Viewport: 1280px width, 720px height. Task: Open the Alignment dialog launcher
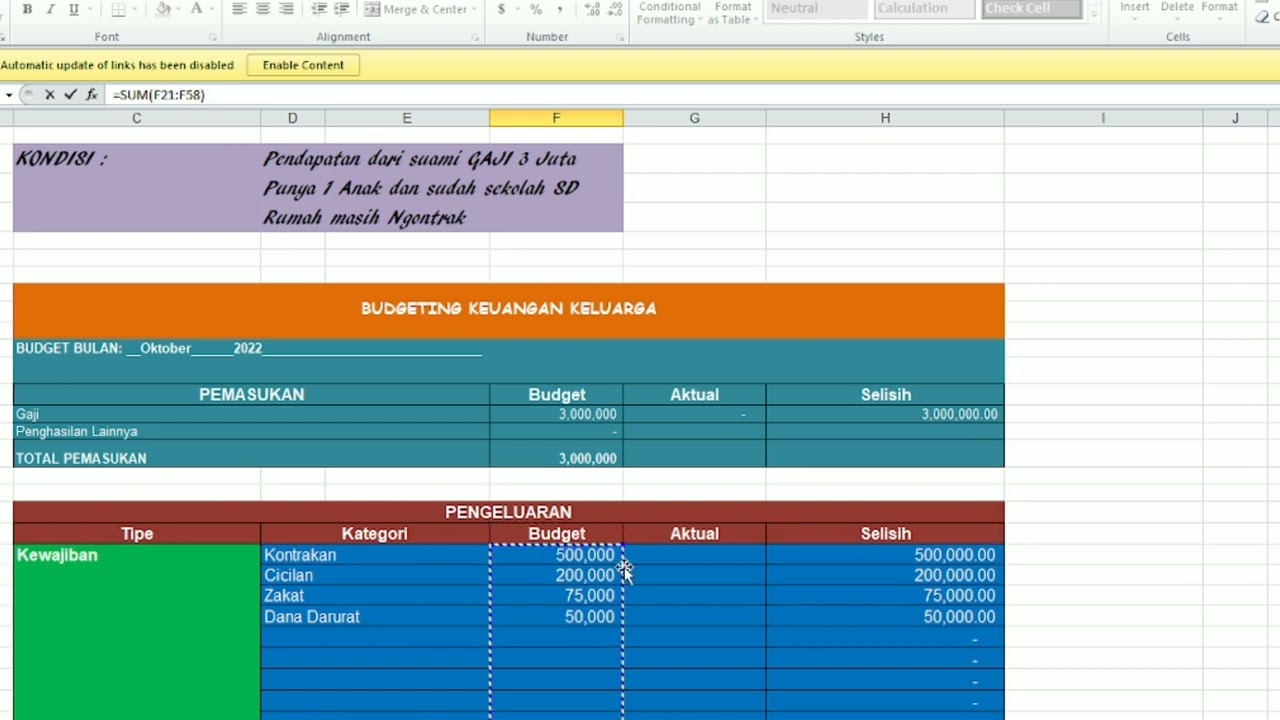click(475, 37)
